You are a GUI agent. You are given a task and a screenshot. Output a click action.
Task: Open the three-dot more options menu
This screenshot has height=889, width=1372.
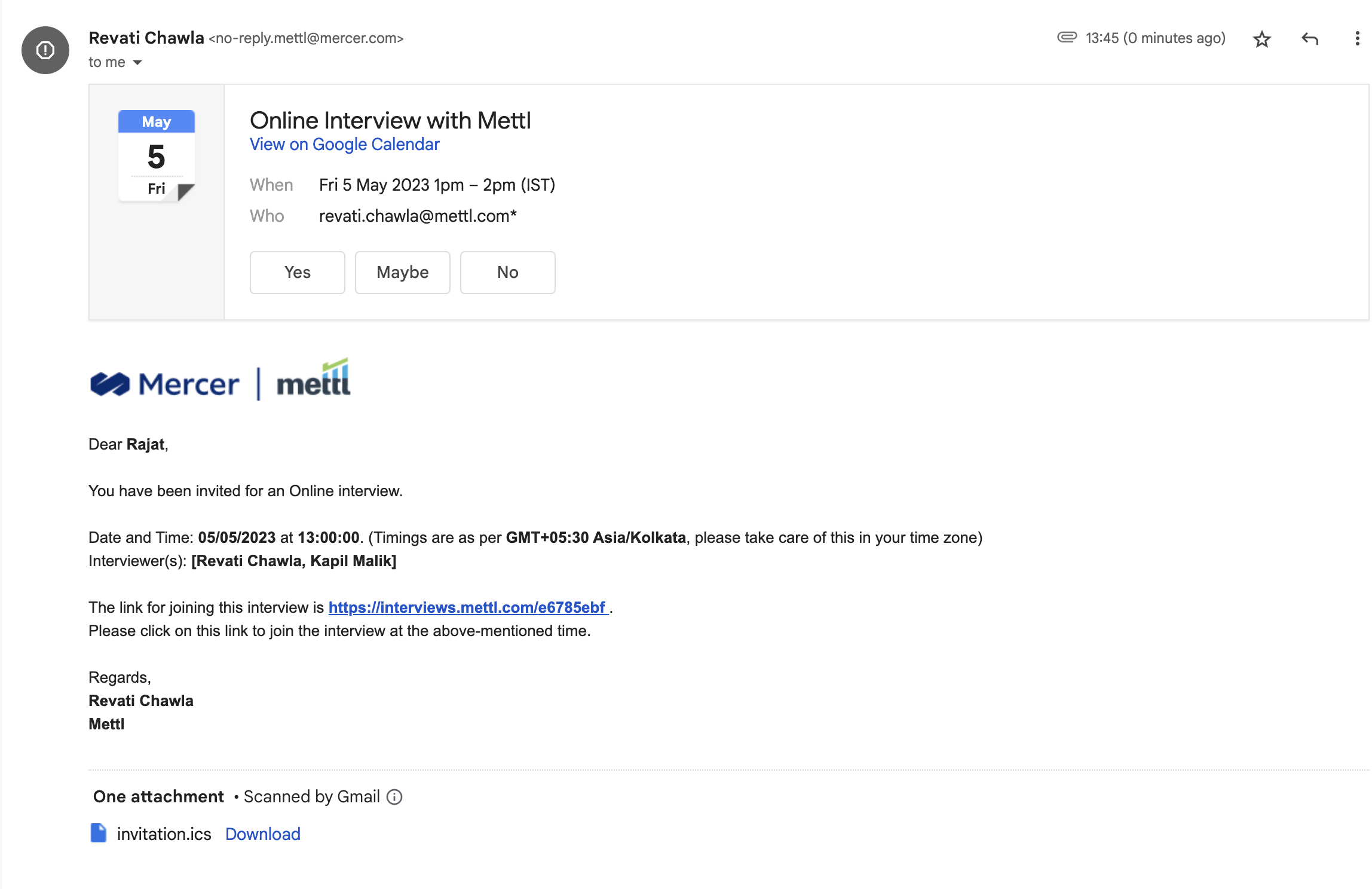1357,39
